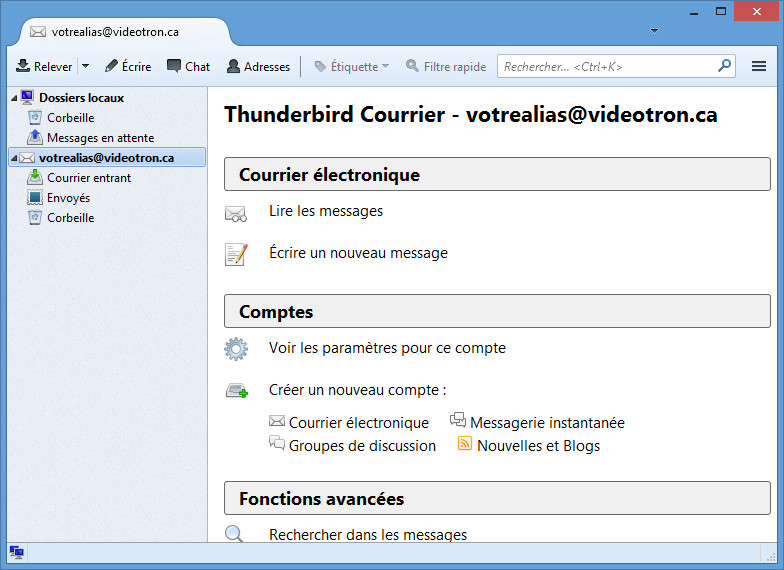Click the small envelope icon beside Courrier électronique link
This screenshot has height=570, width=784.
point(277,420)
